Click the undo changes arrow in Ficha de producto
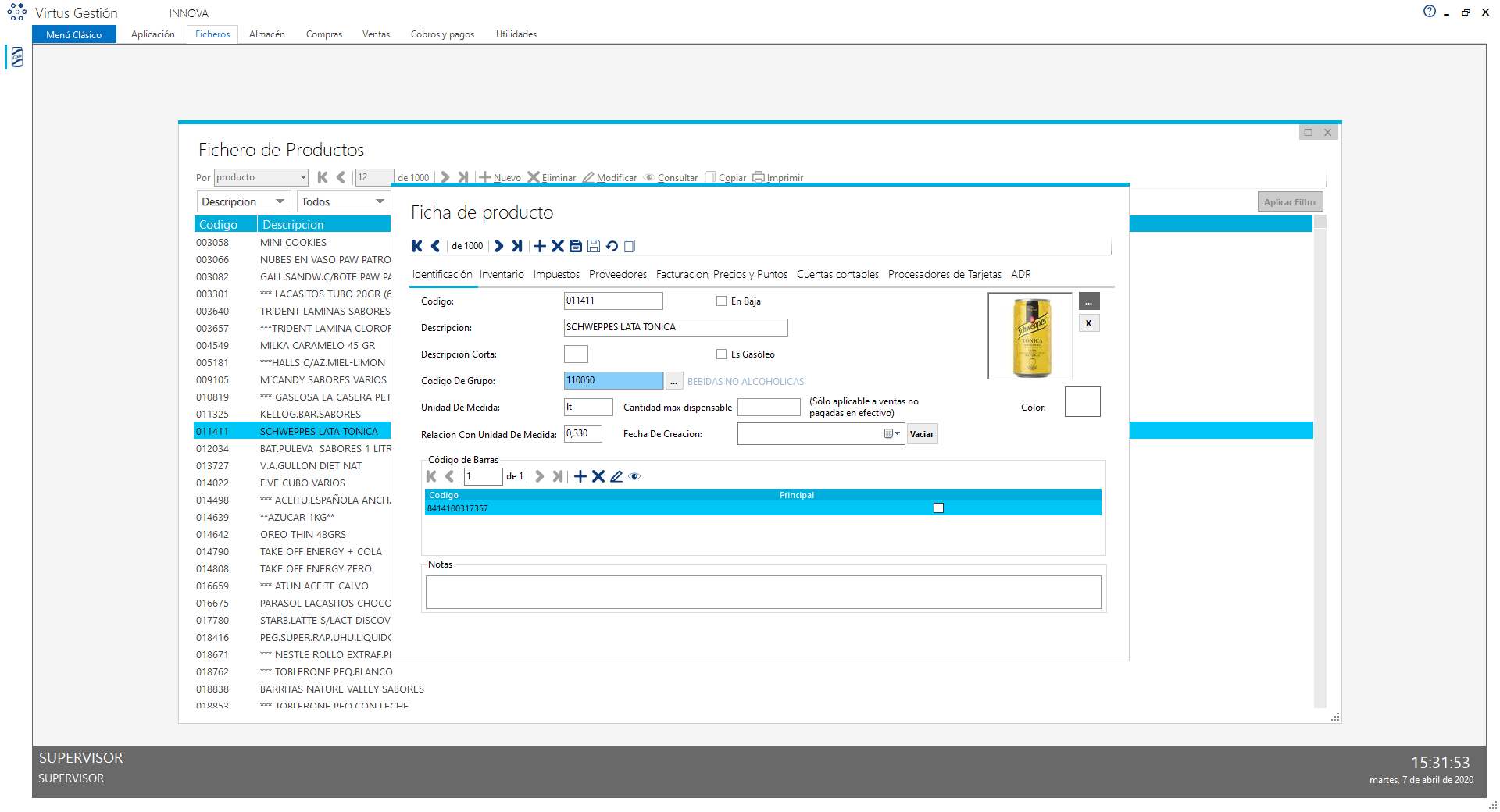1500x812 pixels. click(612, 246)
